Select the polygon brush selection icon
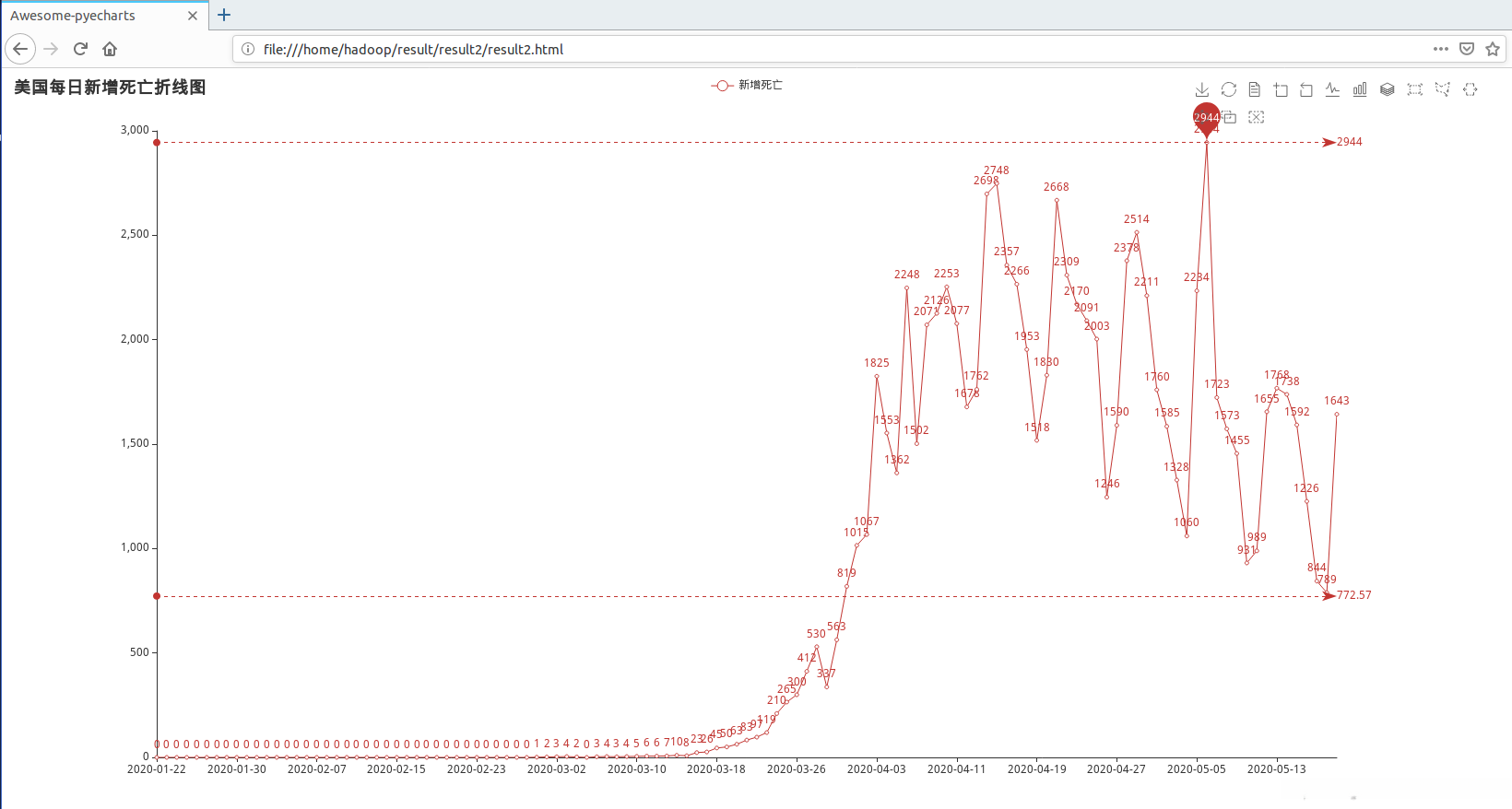 pos(1443,89)
